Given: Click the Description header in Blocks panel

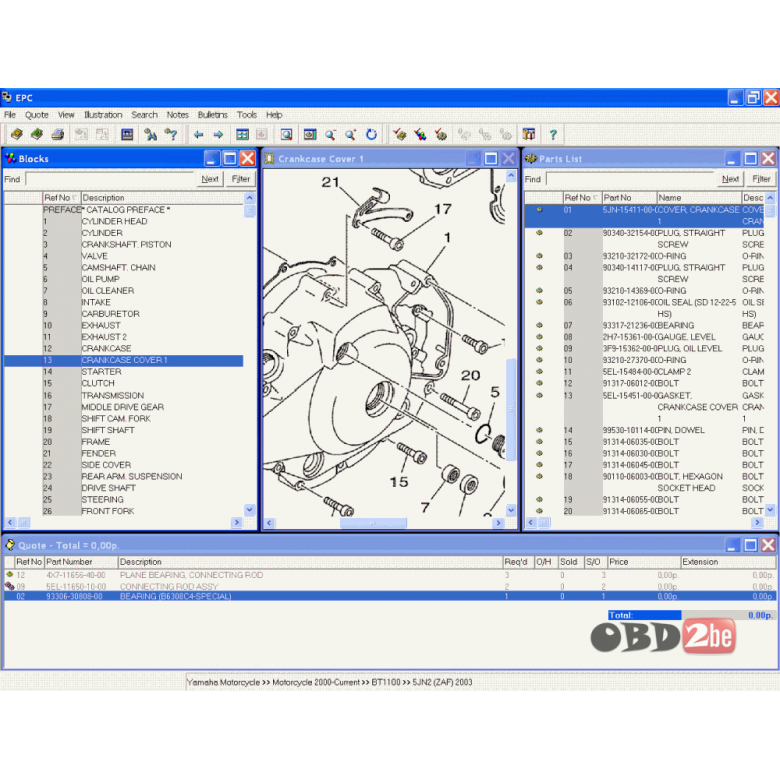Looking at the screenshot, I should click(163, 197).
